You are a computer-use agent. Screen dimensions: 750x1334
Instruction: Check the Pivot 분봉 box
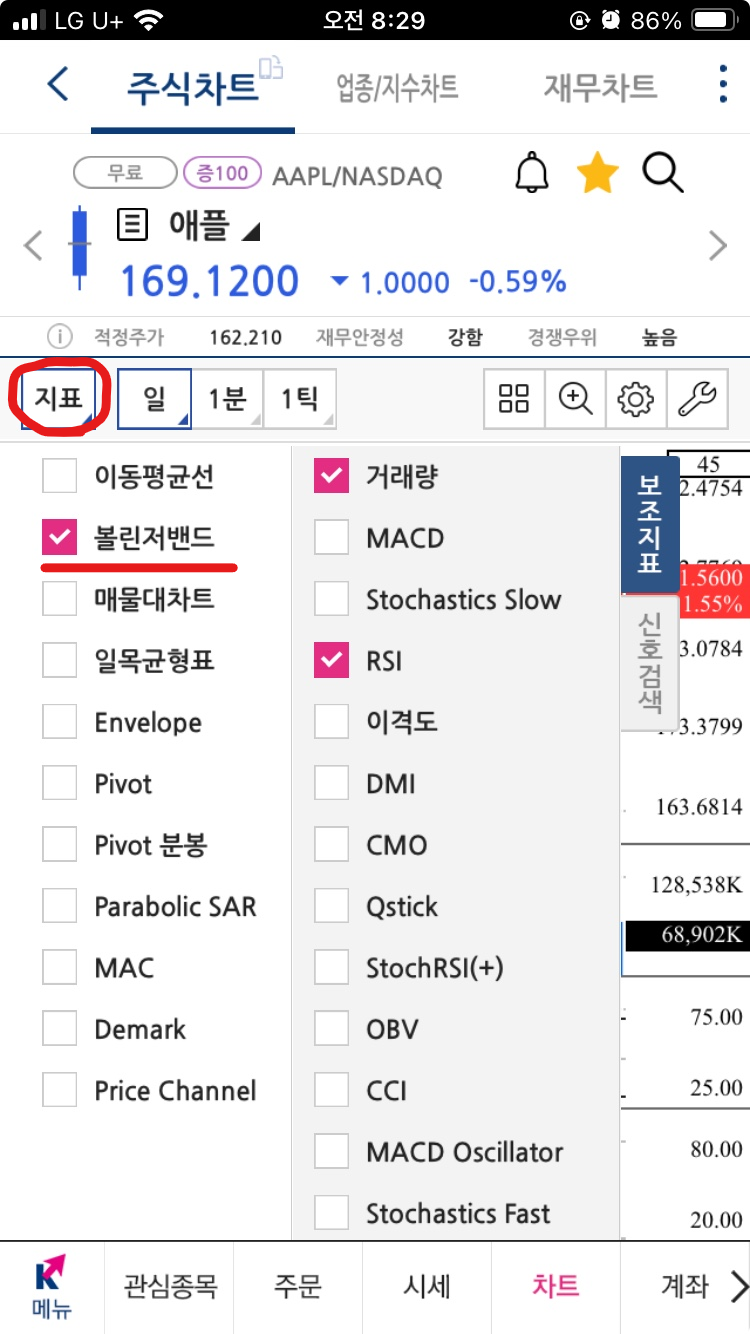click(x=60, y=845)
